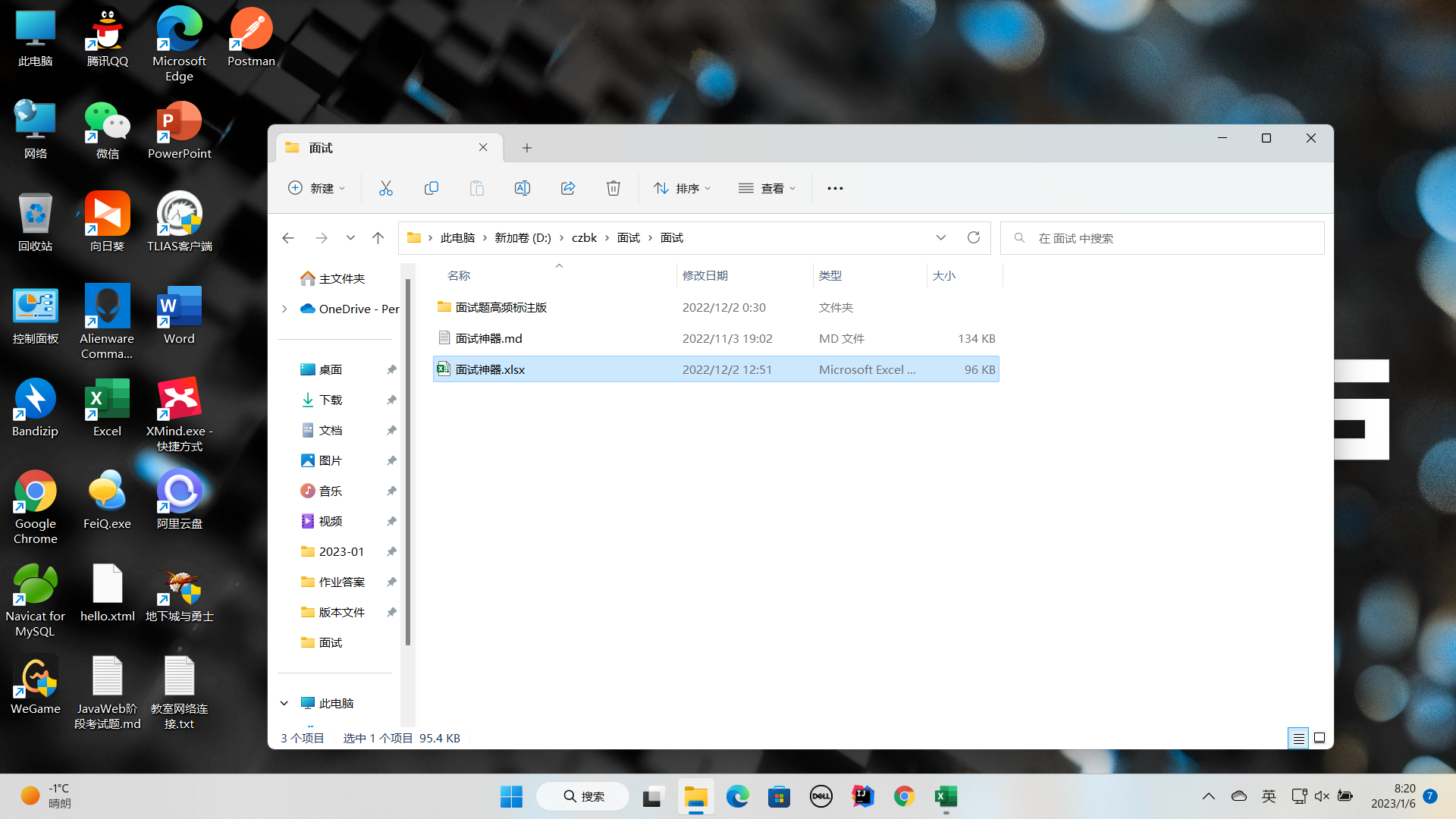Switch to details view in status bar

pos(1298,738)
